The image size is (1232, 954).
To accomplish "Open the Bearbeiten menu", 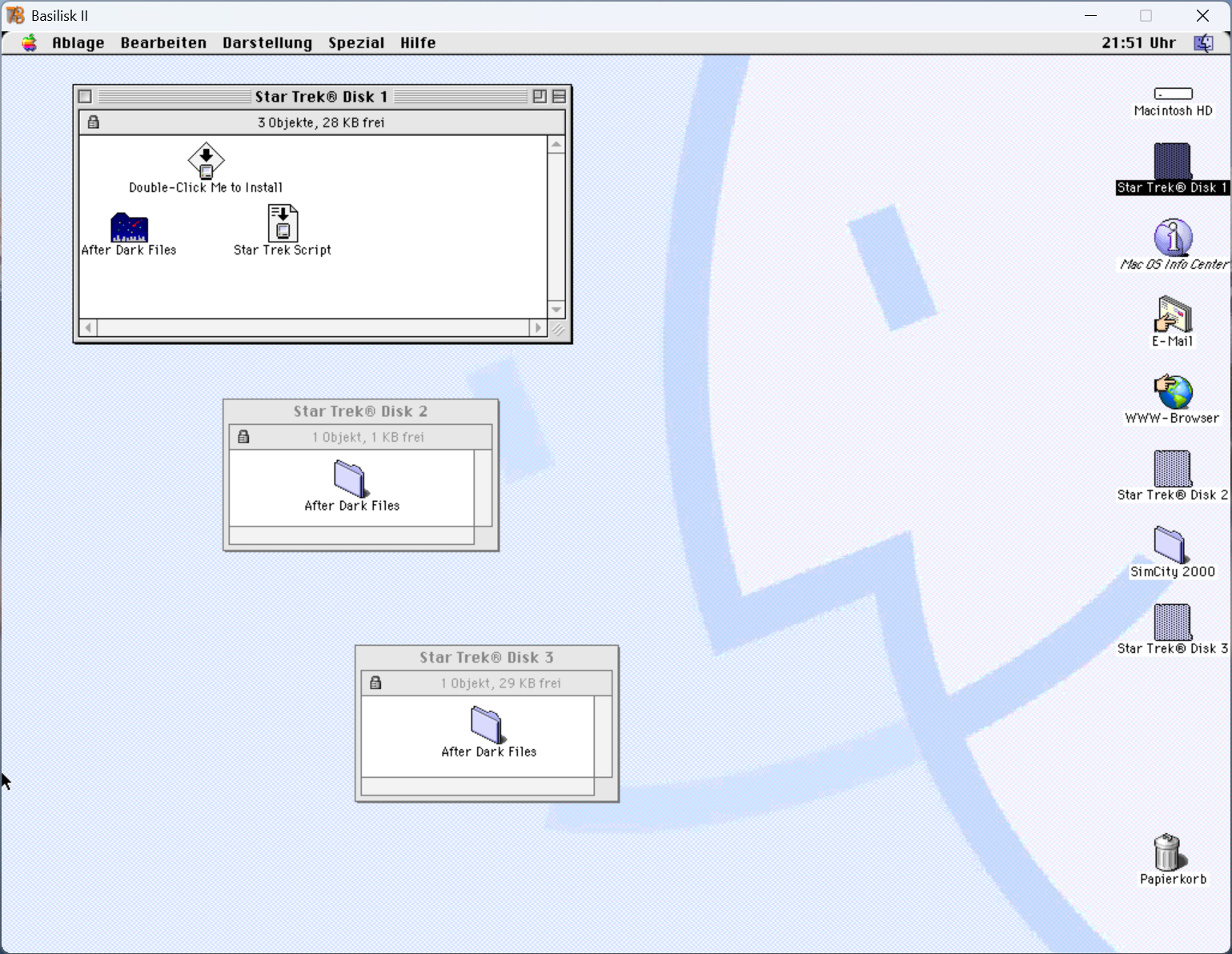I will tap(163, 43).
